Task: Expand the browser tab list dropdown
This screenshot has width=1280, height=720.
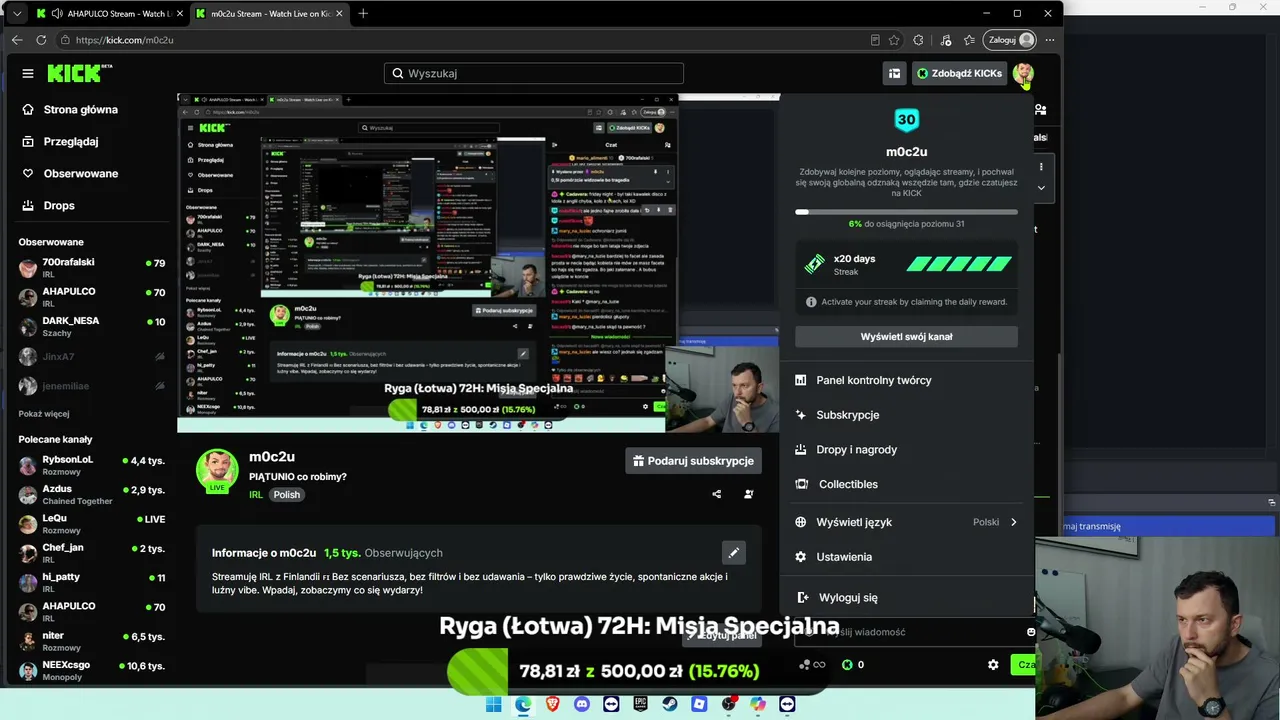Action: [x=17, y=13]
